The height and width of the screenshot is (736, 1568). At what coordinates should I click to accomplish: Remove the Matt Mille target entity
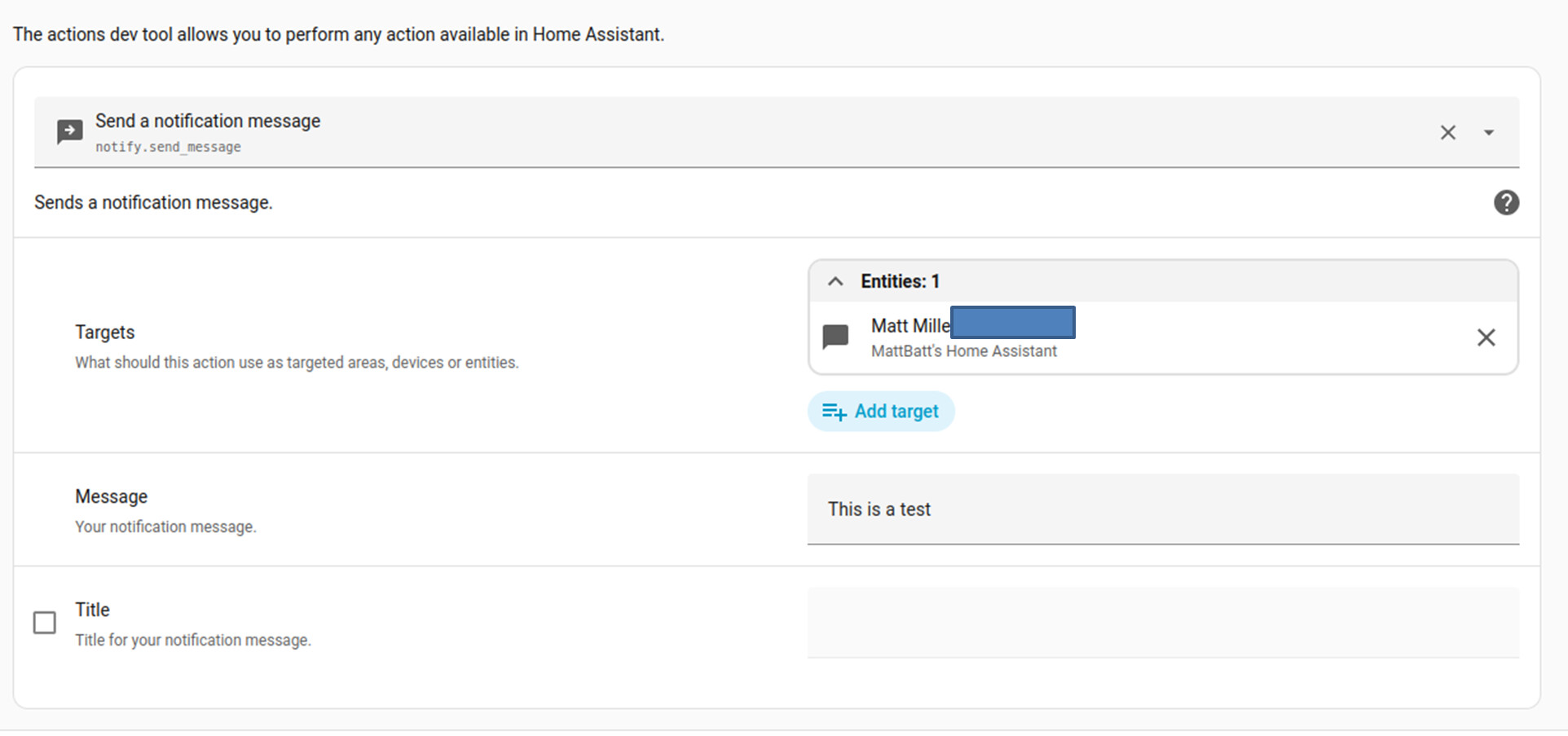click(x=1486, y=337)
